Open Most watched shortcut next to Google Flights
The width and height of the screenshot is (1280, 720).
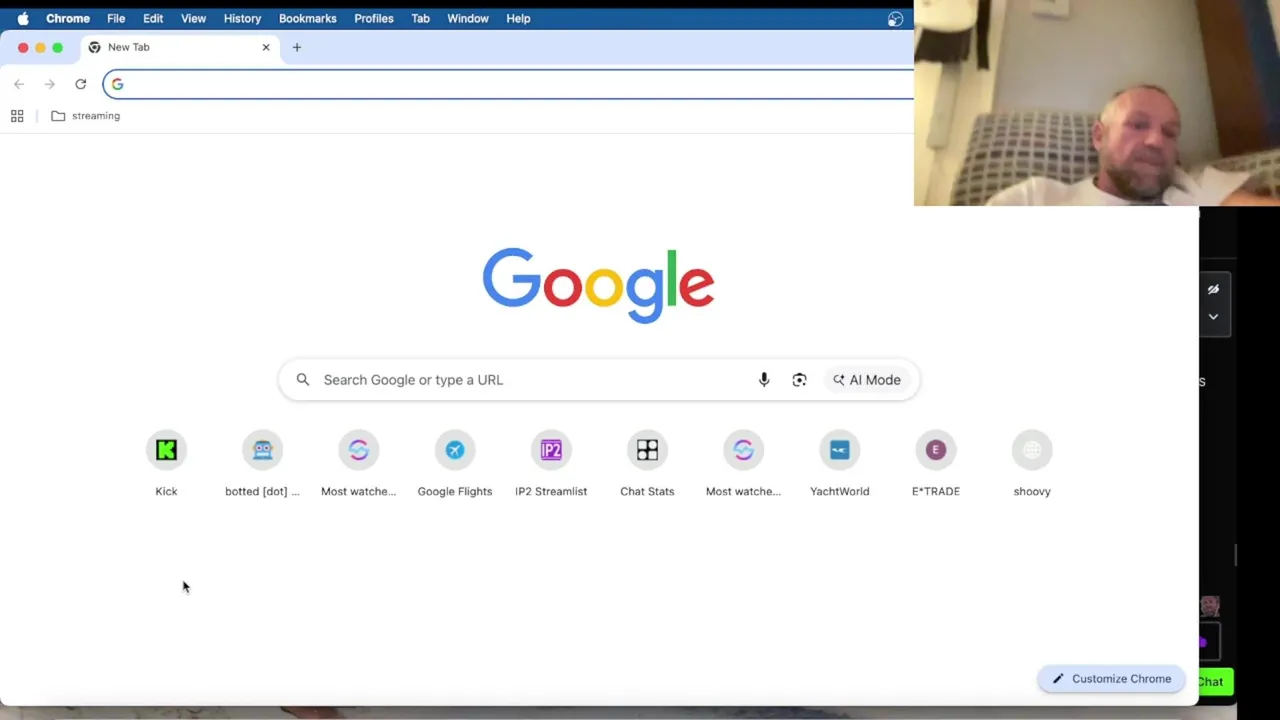[358, 463]
